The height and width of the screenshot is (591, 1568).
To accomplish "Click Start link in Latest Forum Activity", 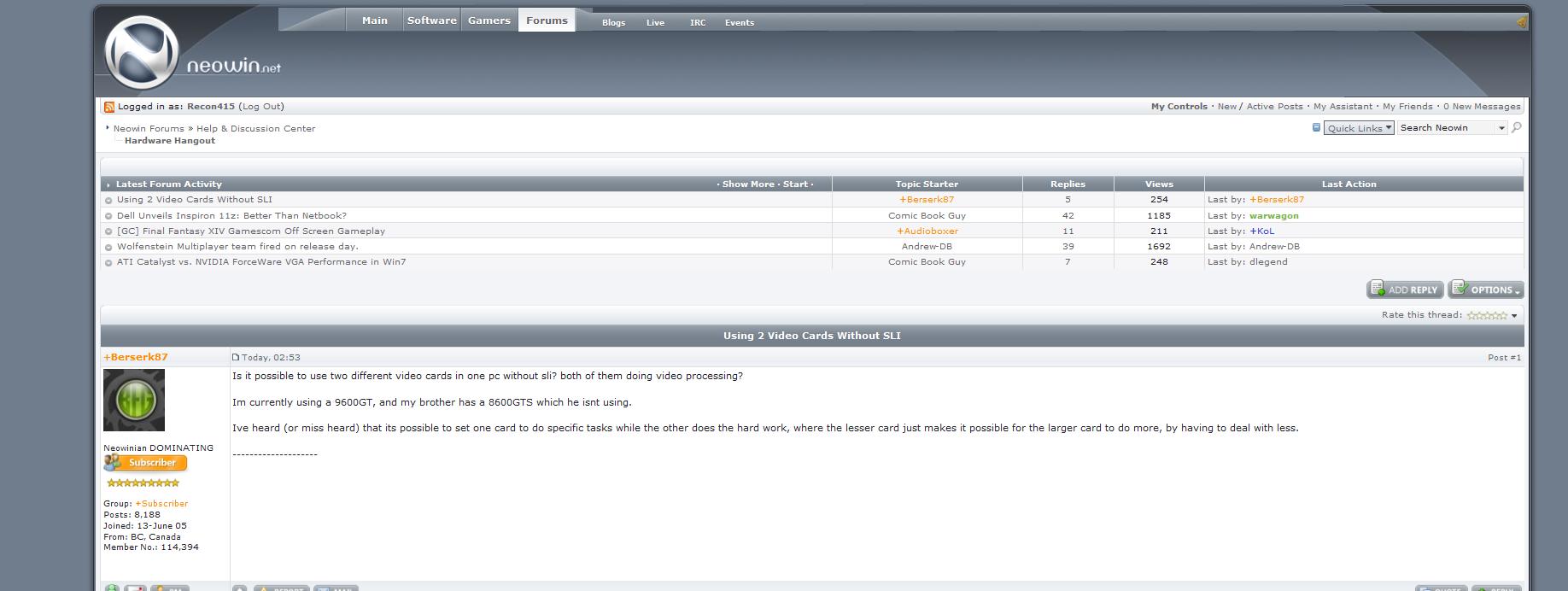I will pos(795,184).
